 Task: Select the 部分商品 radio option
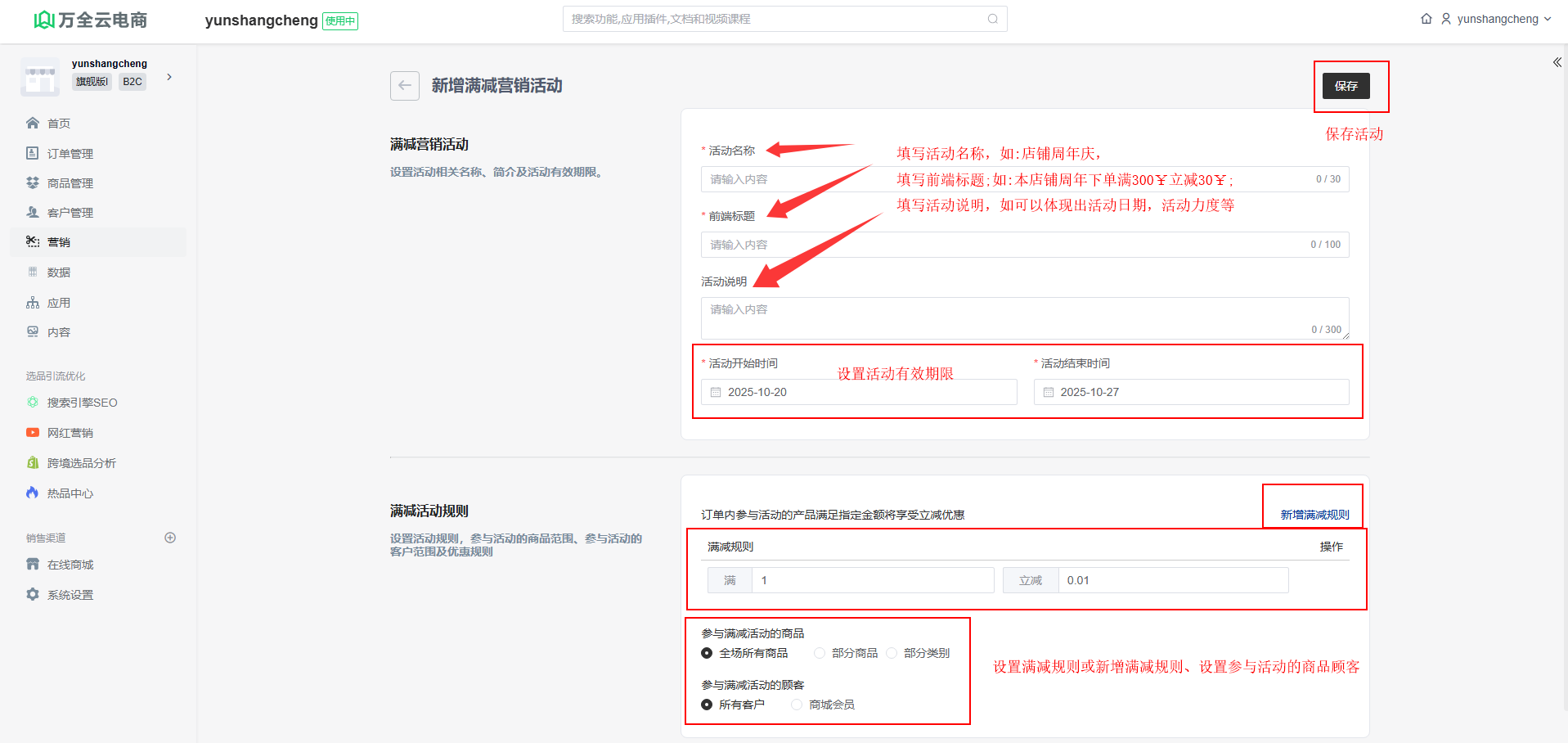820,653
